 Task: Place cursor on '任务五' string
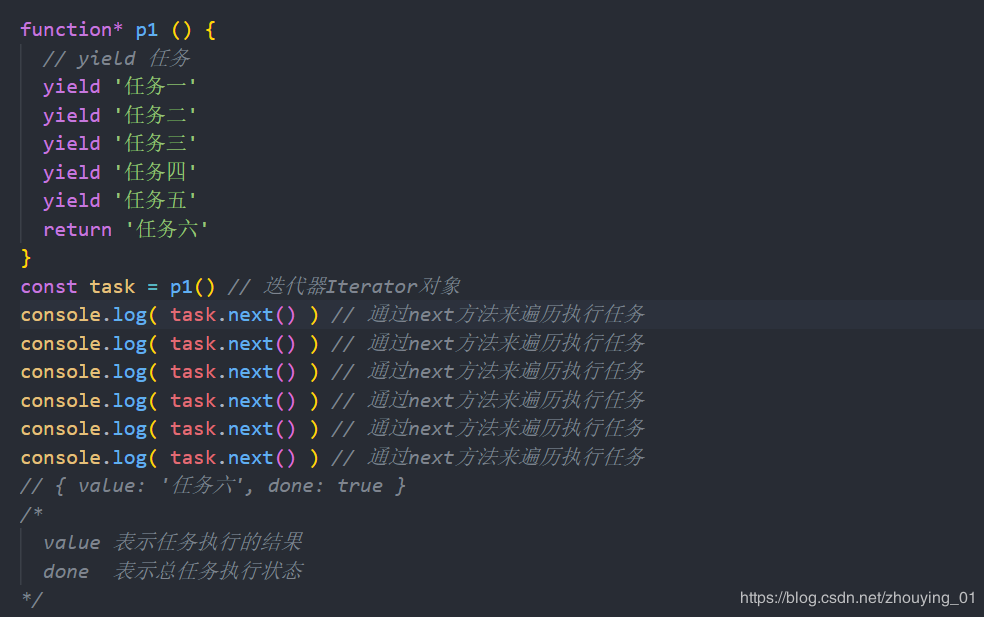(x=155, y=200)
